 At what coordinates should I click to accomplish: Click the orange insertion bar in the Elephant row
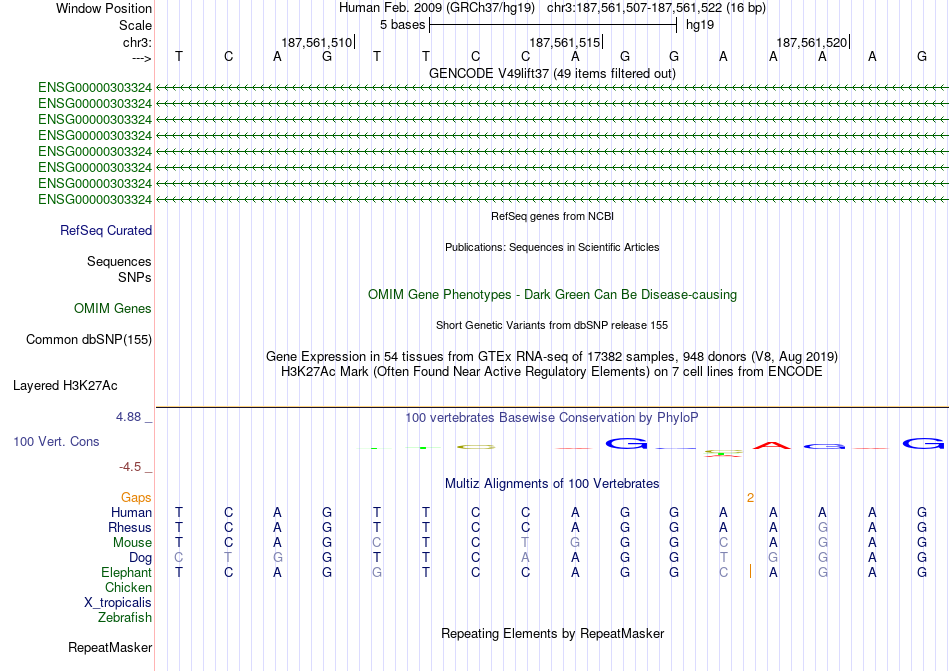pos(750,571)
